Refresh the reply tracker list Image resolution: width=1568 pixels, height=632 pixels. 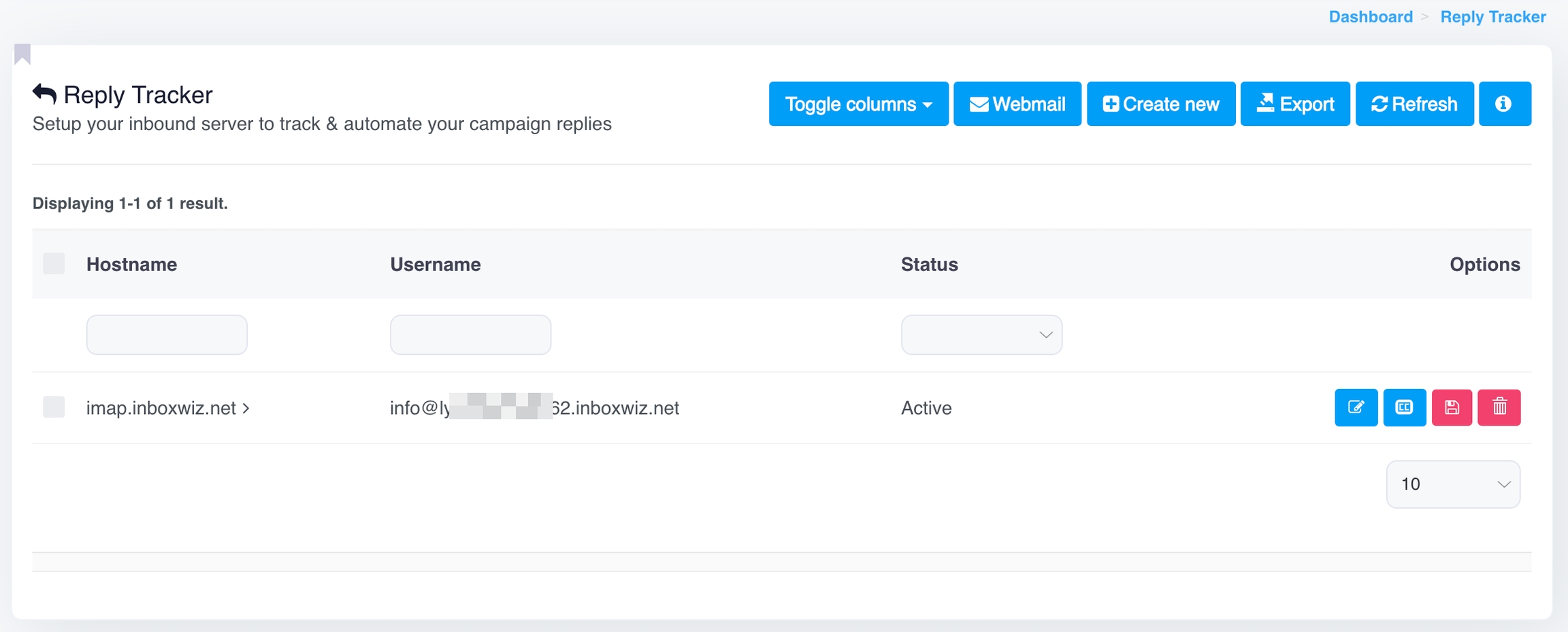[1414, 104]
